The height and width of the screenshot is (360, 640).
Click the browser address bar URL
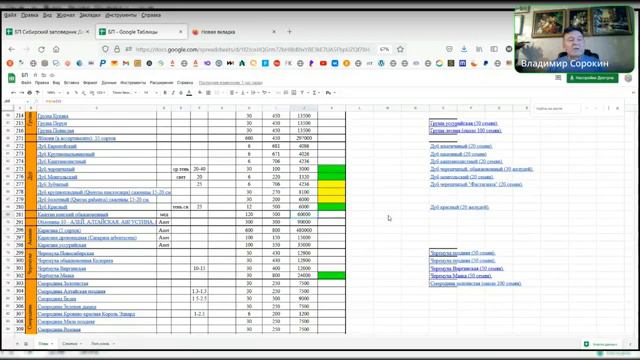[x=252, y=49]
